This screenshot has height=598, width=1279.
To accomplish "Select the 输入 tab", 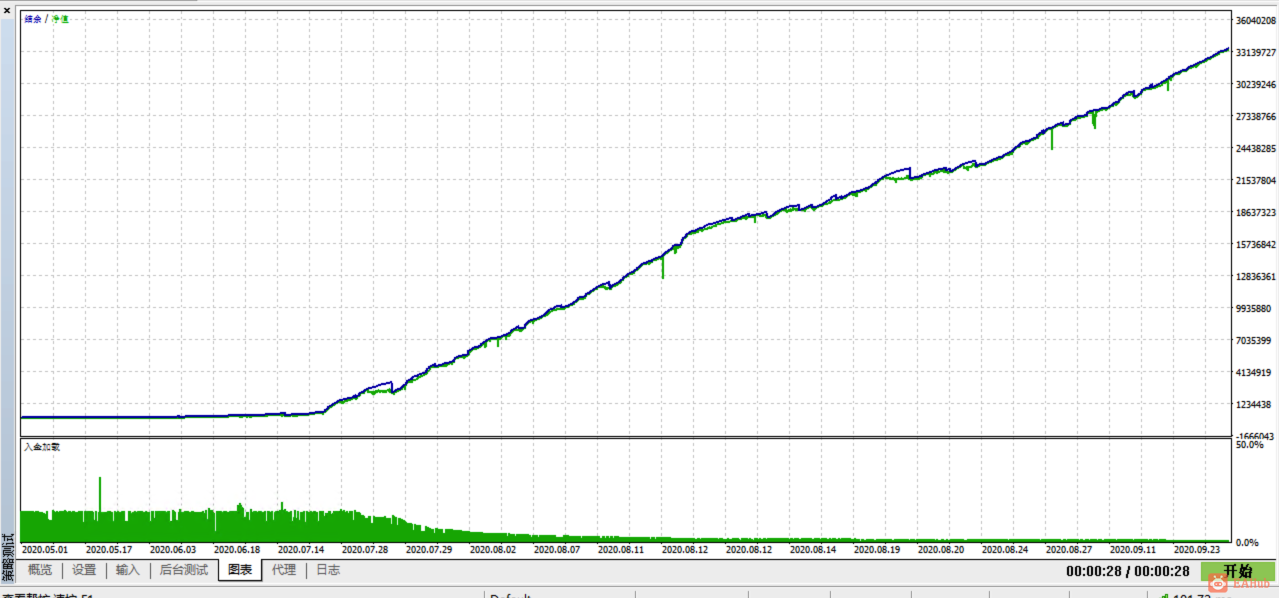I will 128,570.
